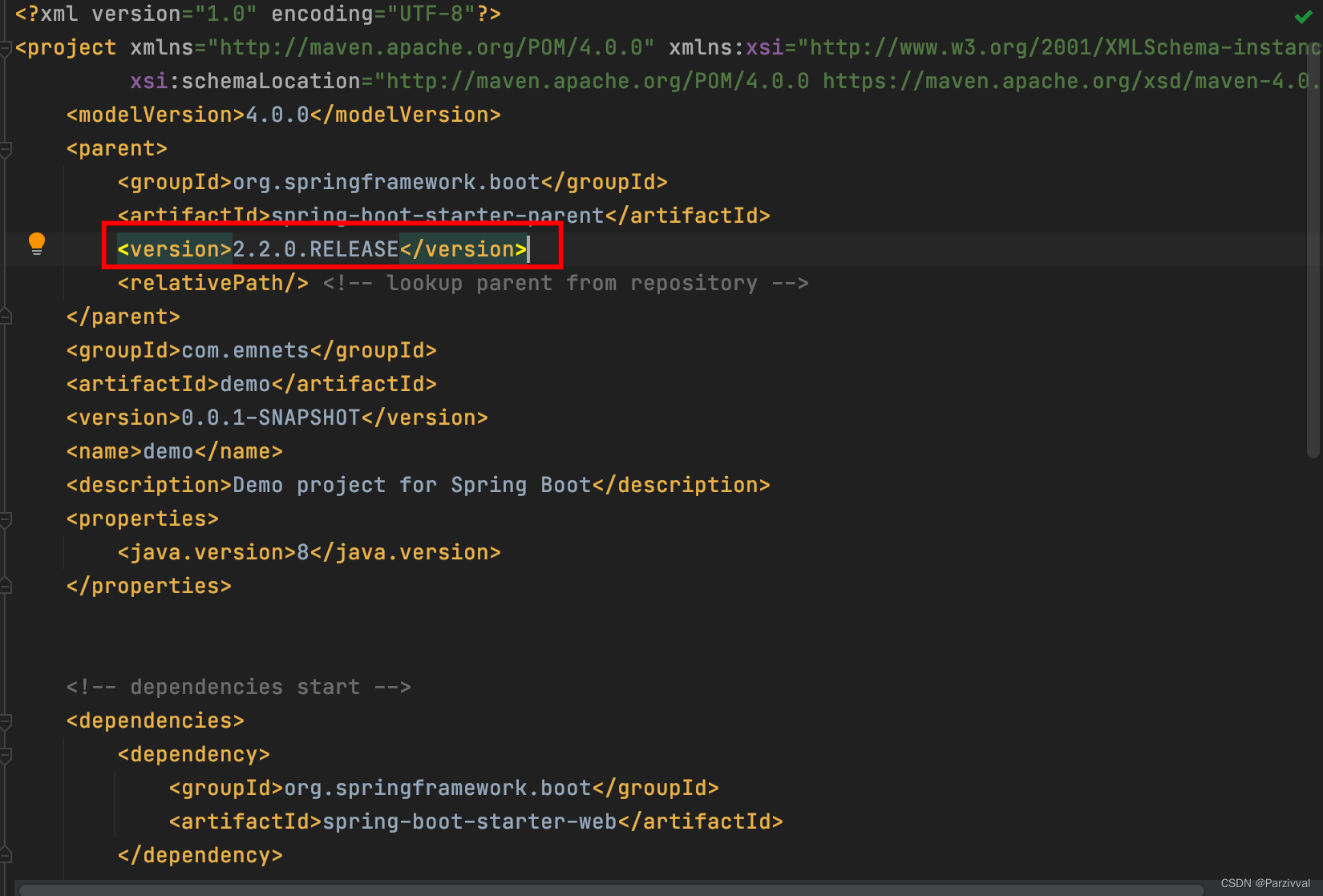Click the opening dependencies tag
This screenshot has width=1323, height=896.
click(x=156, y=720)
